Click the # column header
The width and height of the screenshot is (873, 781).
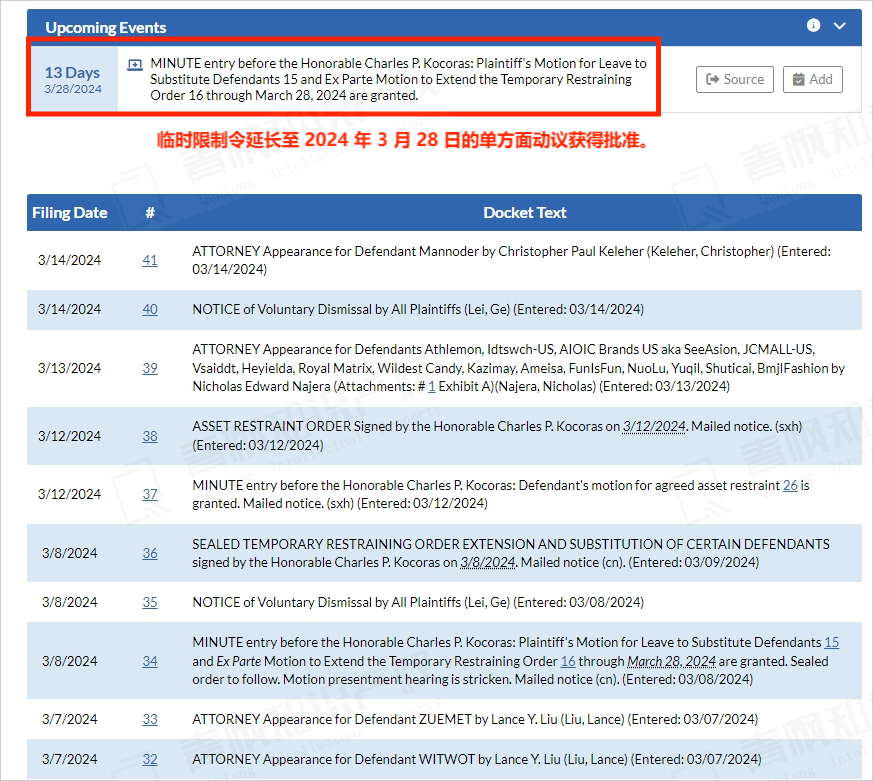pos(150,213)
